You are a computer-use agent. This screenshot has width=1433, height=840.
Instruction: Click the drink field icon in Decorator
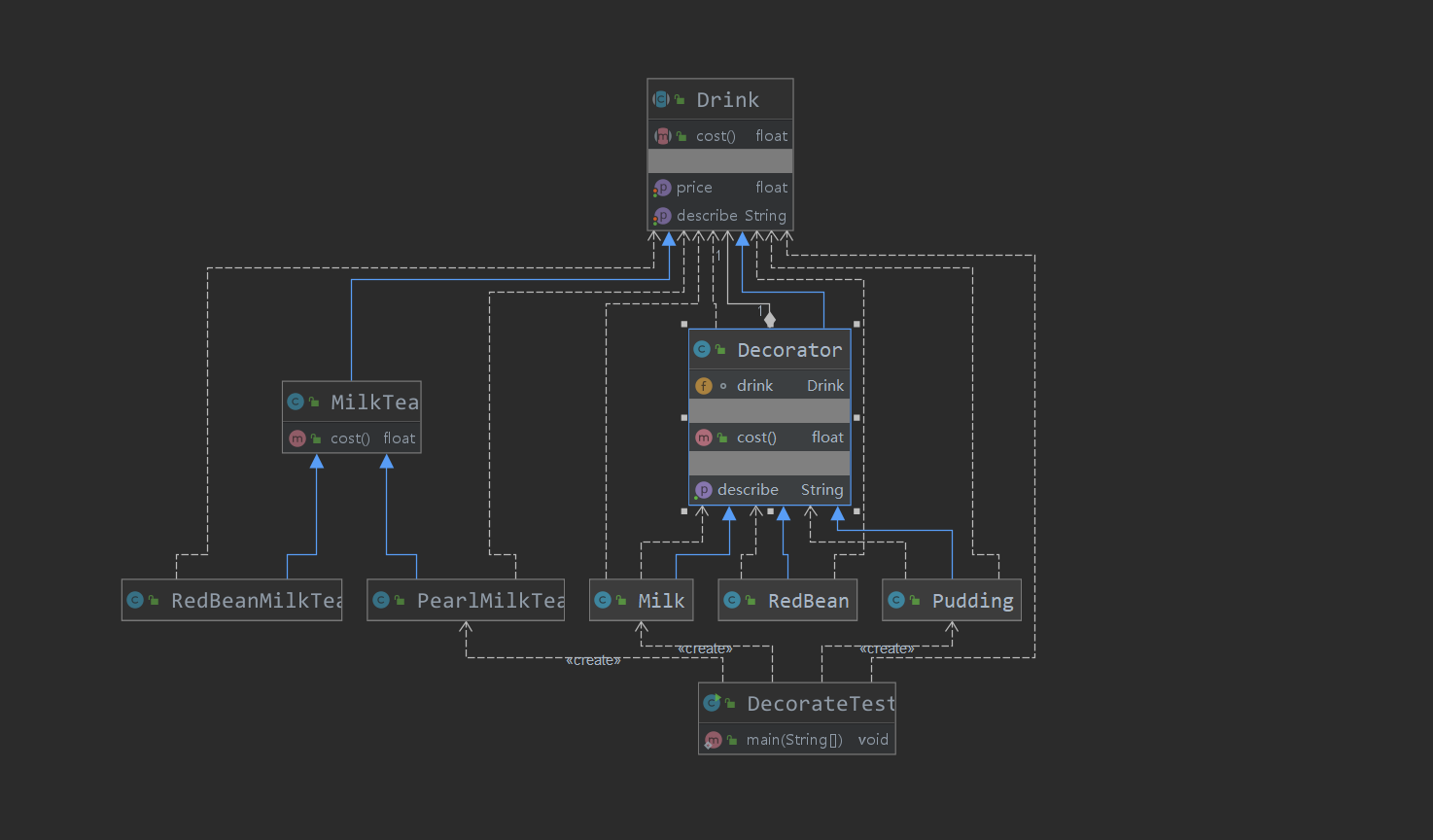click(704, 386)
